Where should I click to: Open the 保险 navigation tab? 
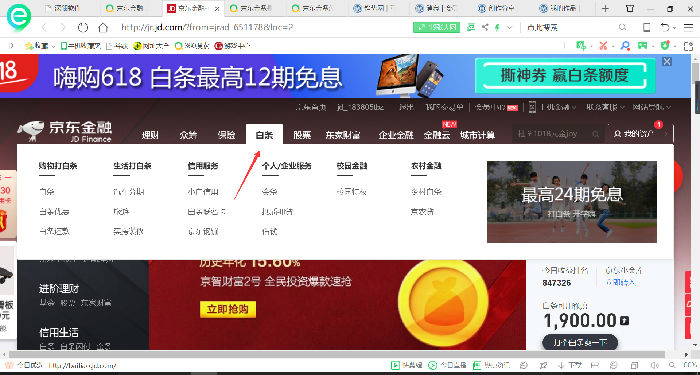226,135
